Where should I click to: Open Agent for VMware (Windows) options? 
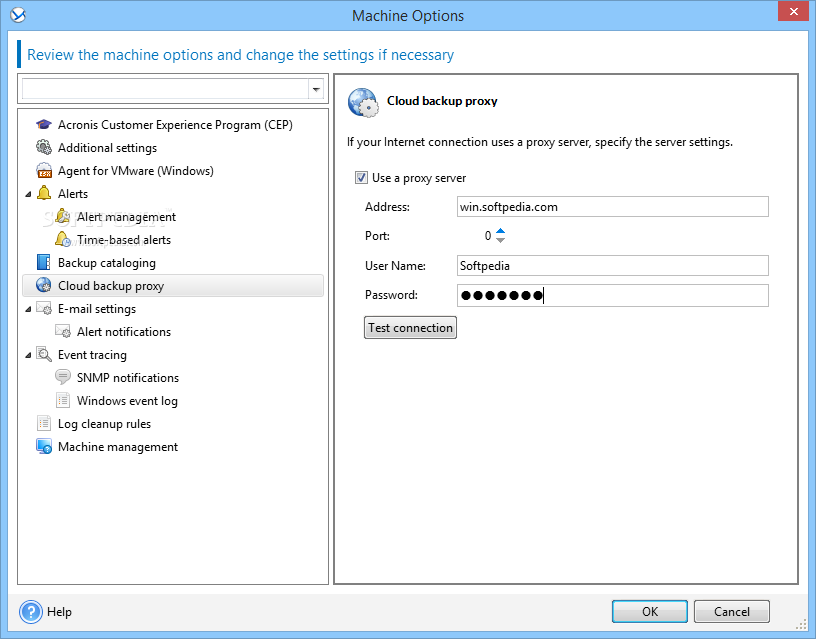(135, 171)
